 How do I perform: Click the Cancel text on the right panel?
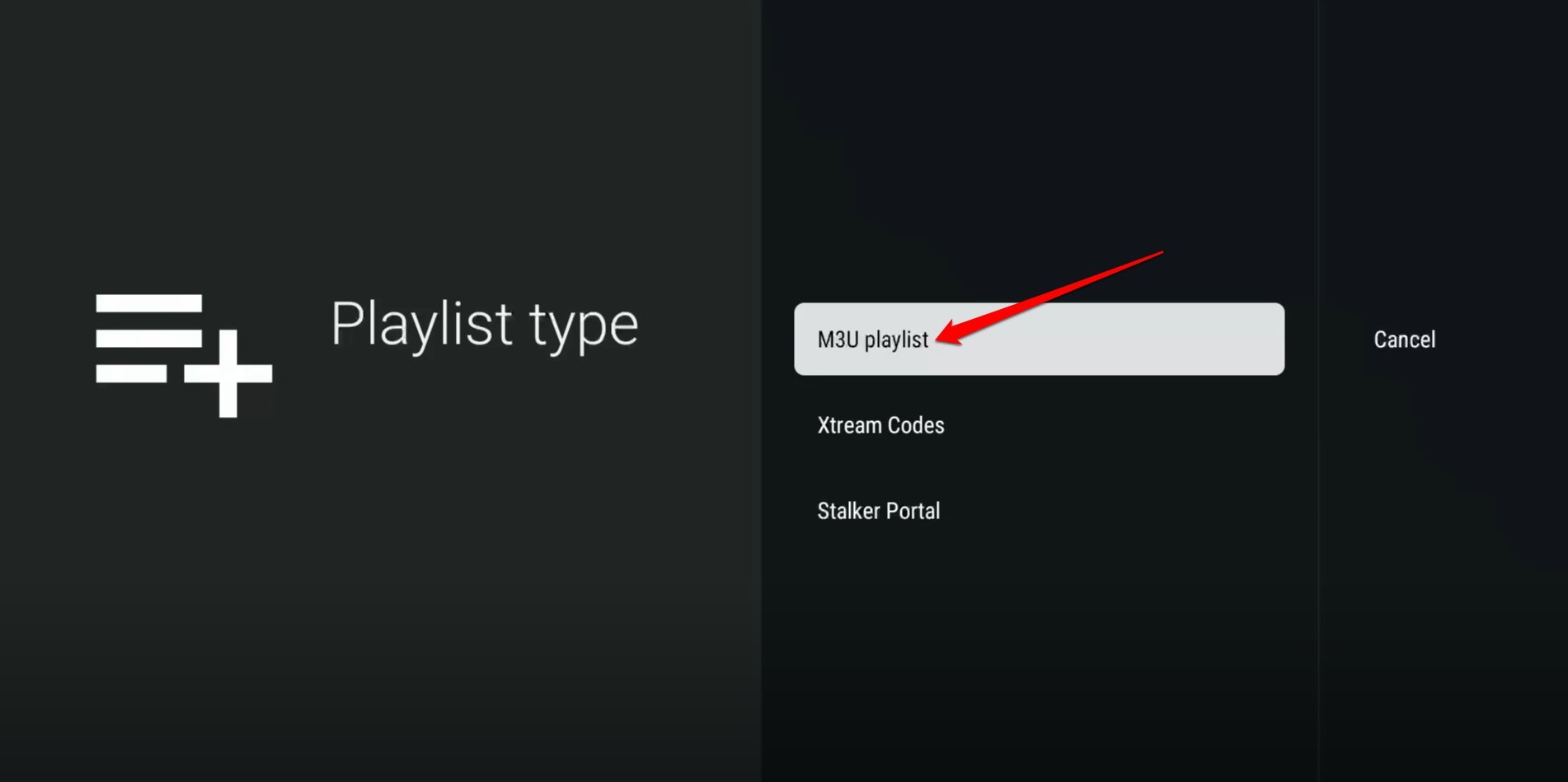pos(1404,339)
